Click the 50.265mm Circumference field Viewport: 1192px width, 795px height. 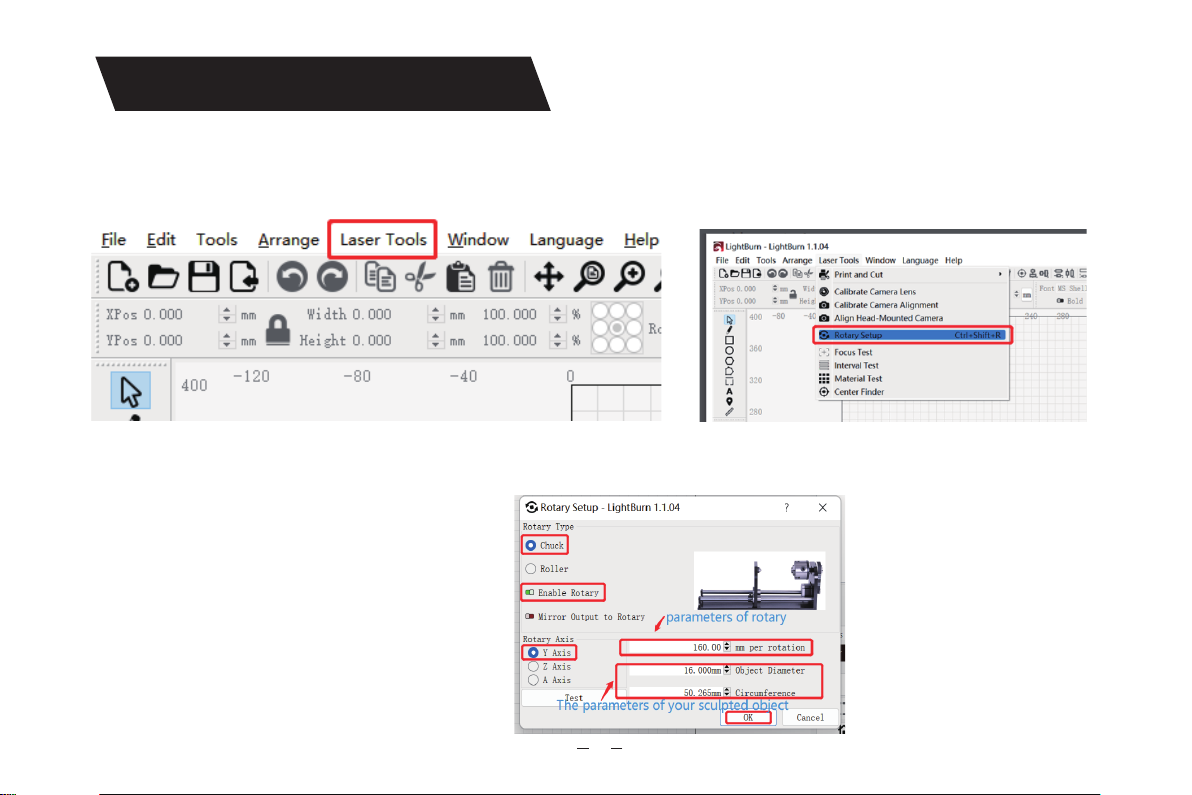point(675,692)
